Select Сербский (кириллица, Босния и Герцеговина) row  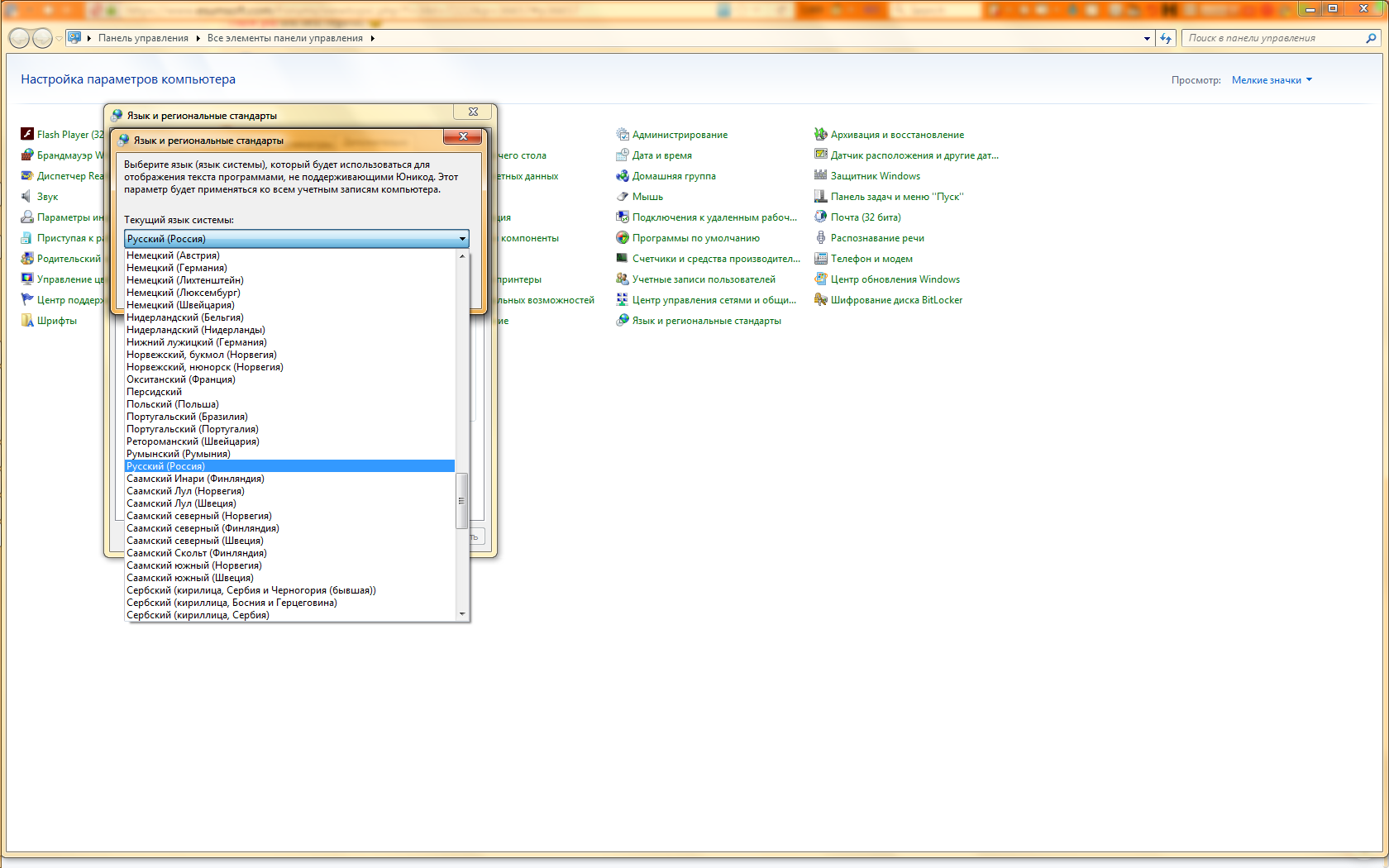pos(289,603)
